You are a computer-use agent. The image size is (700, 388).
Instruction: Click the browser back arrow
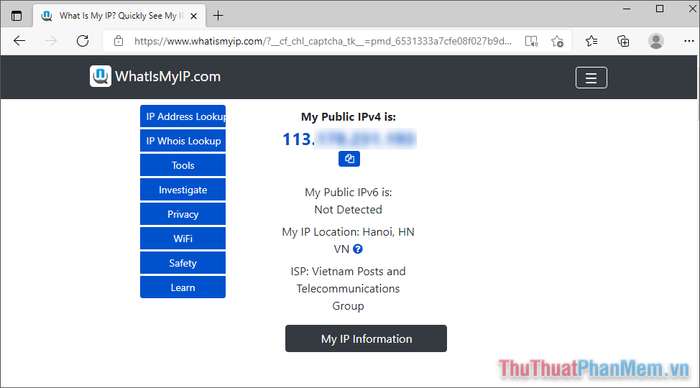pos(19,41)
